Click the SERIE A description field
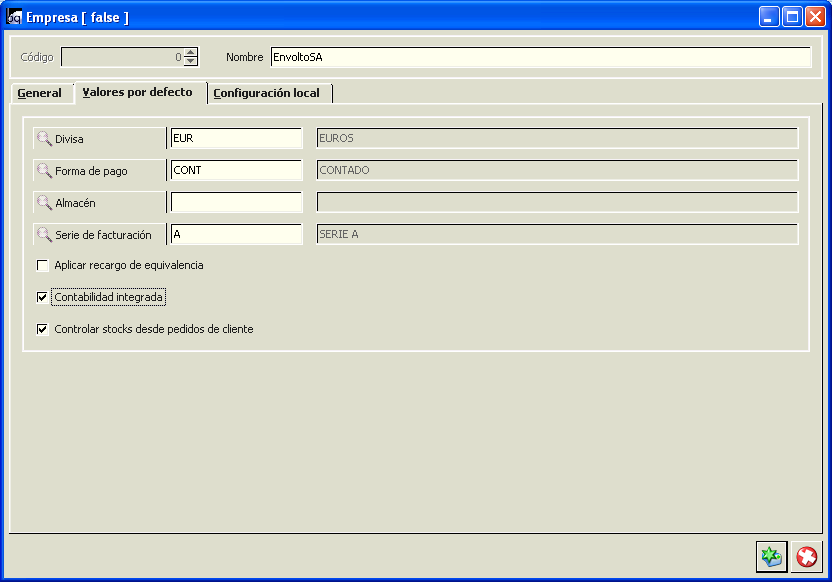This screenshot has width=832, height=582. tap(557, 234)
